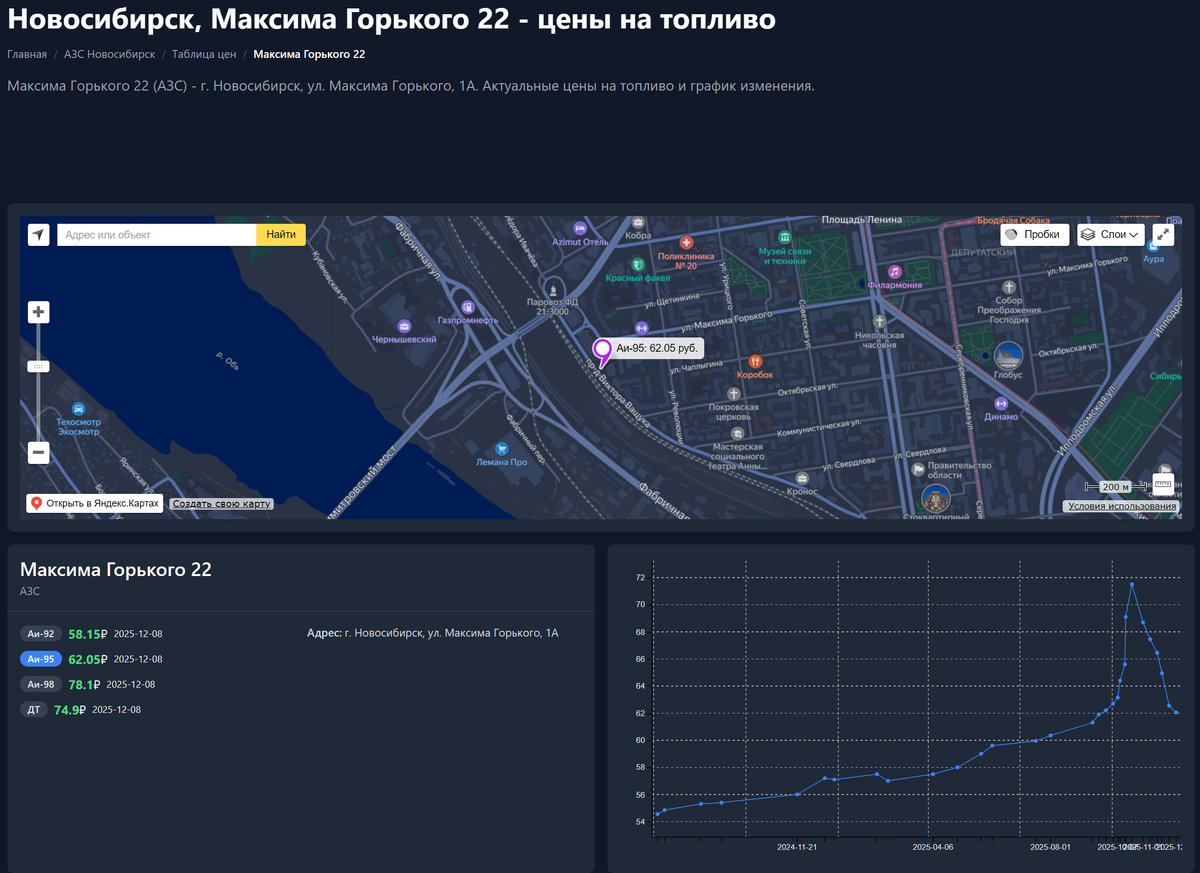Select the Аи-98 fuel badge
The image size is (1200, 873).
tap(41, 684)
